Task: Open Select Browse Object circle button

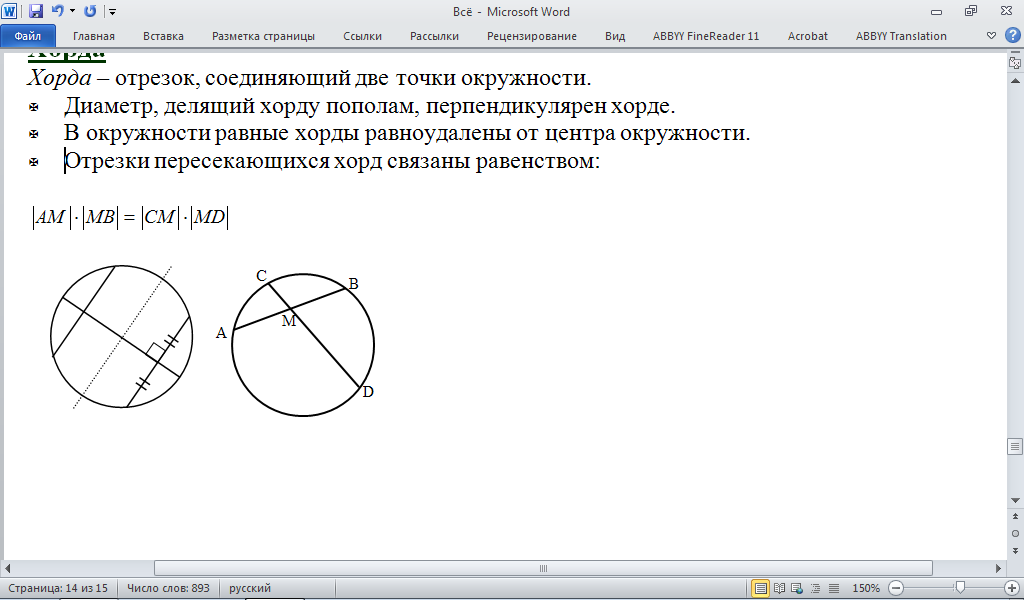Action: (x=1015, y=533)
